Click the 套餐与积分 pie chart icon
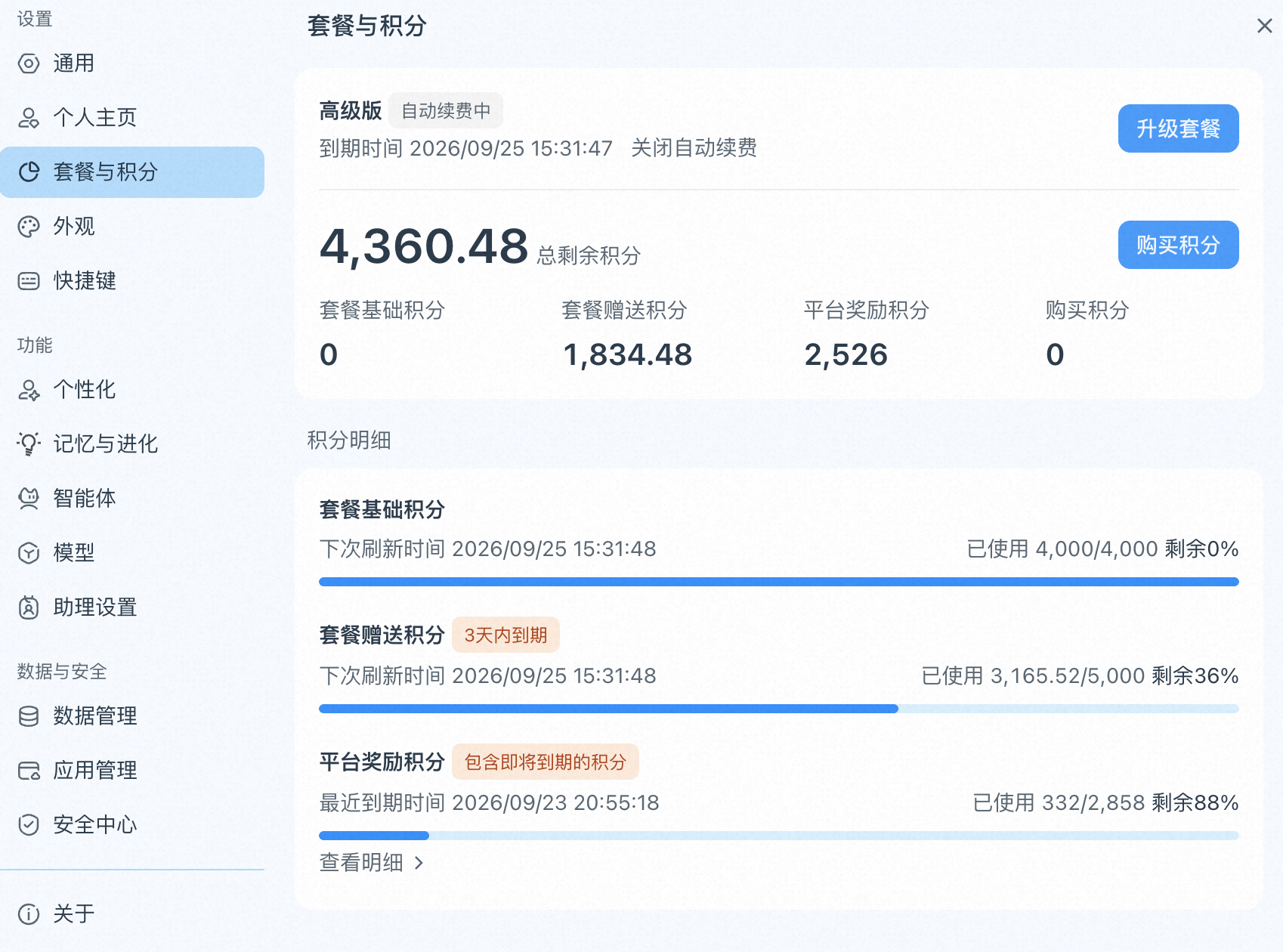This screenshot has height=952, width=1283. click(29, 172)
